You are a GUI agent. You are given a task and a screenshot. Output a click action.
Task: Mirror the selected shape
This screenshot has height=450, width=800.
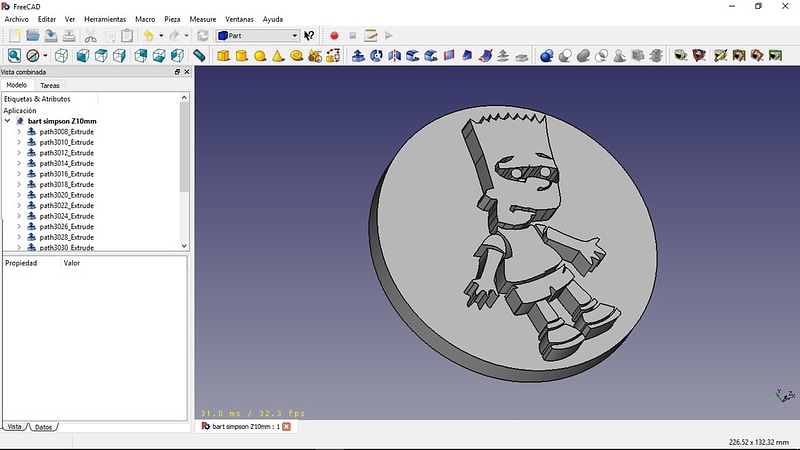point(394,56)
